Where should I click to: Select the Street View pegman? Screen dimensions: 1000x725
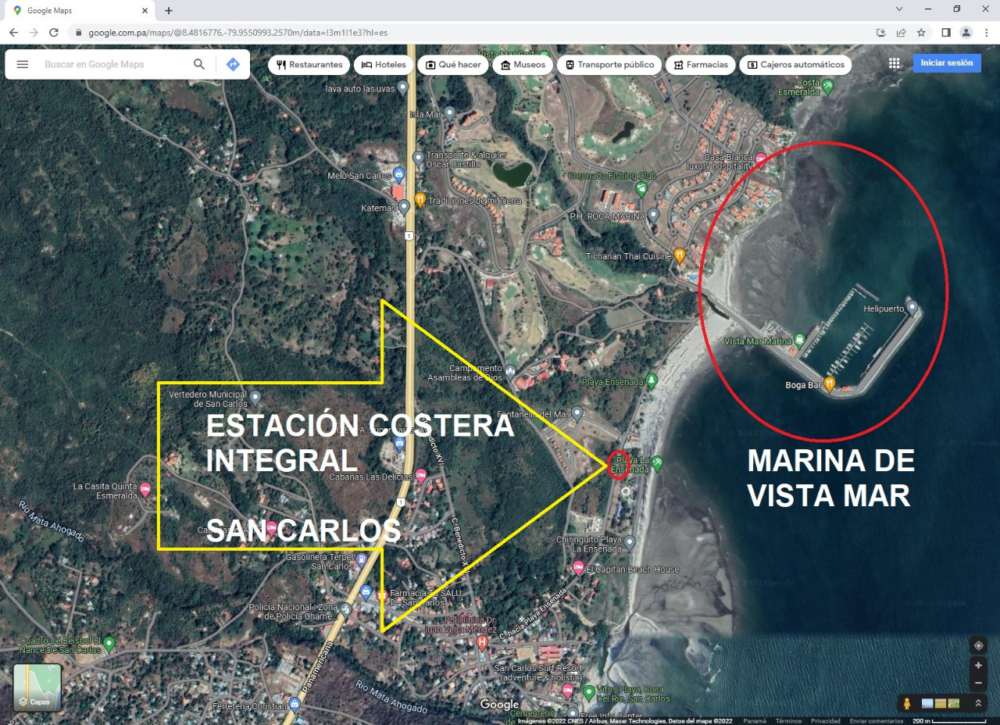(908, 703)
